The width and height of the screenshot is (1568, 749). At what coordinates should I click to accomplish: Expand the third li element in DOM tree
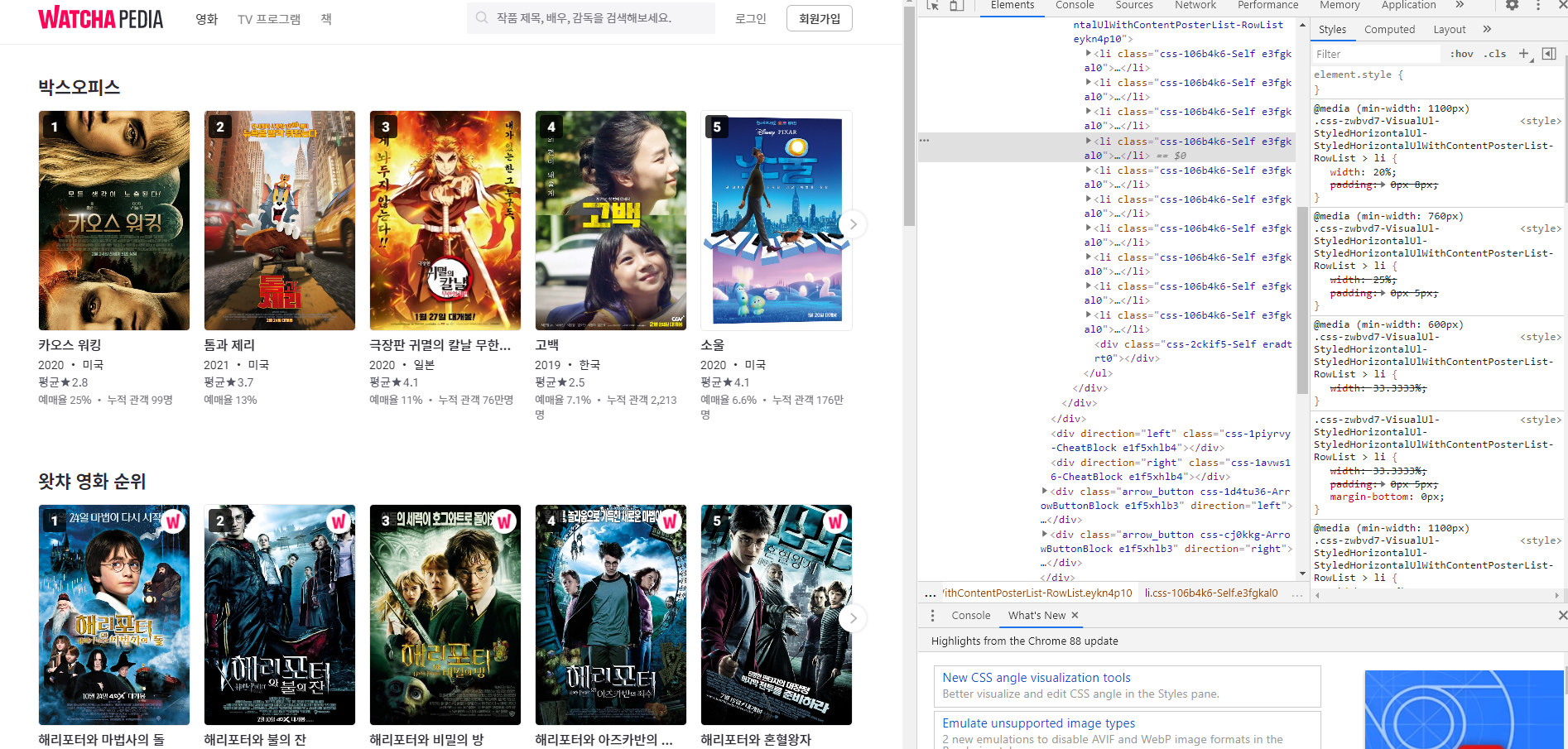pyautogui.click(x=1088, y=111)
